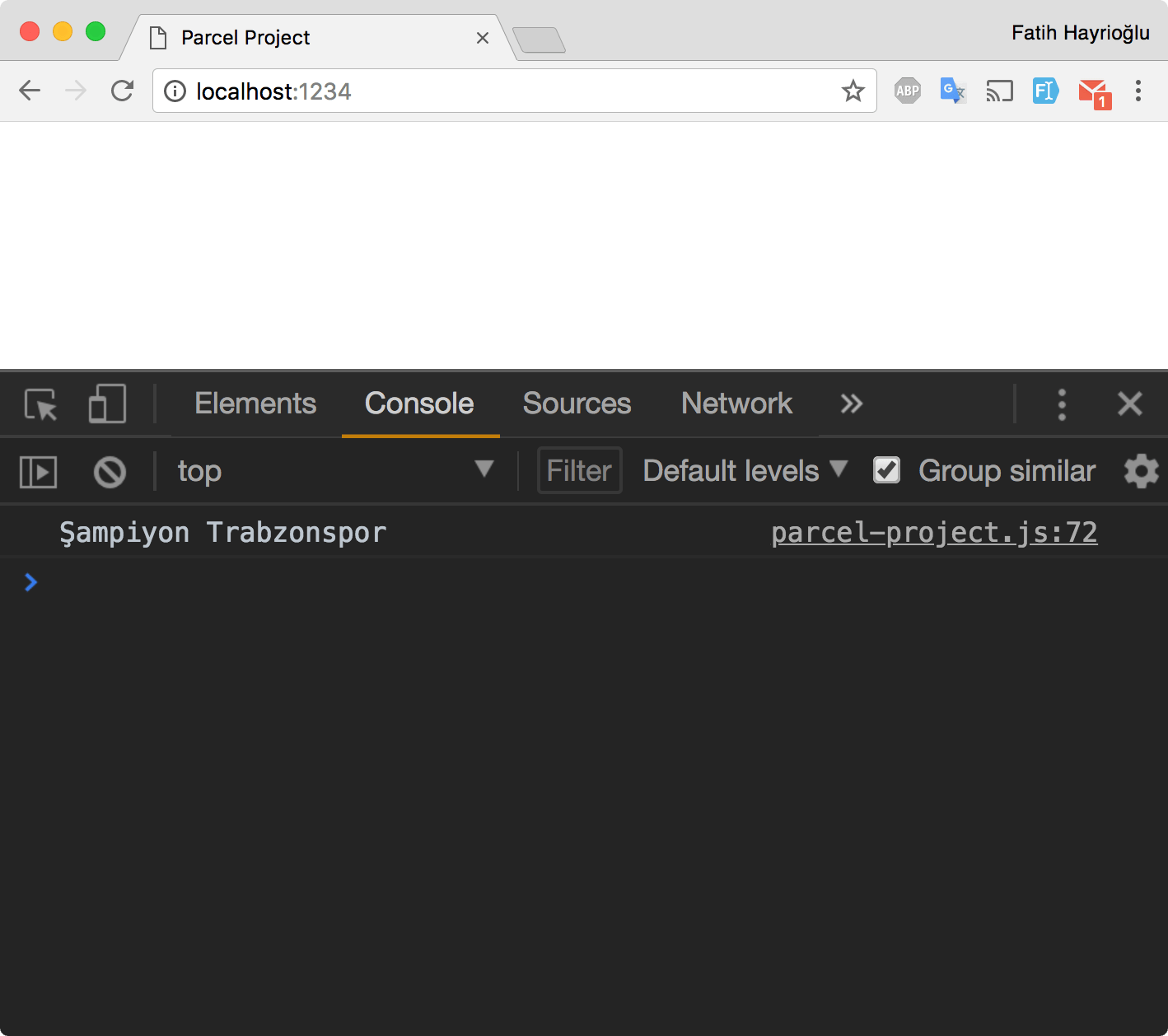Bookmark the page with the star icon

pos(853,91)
